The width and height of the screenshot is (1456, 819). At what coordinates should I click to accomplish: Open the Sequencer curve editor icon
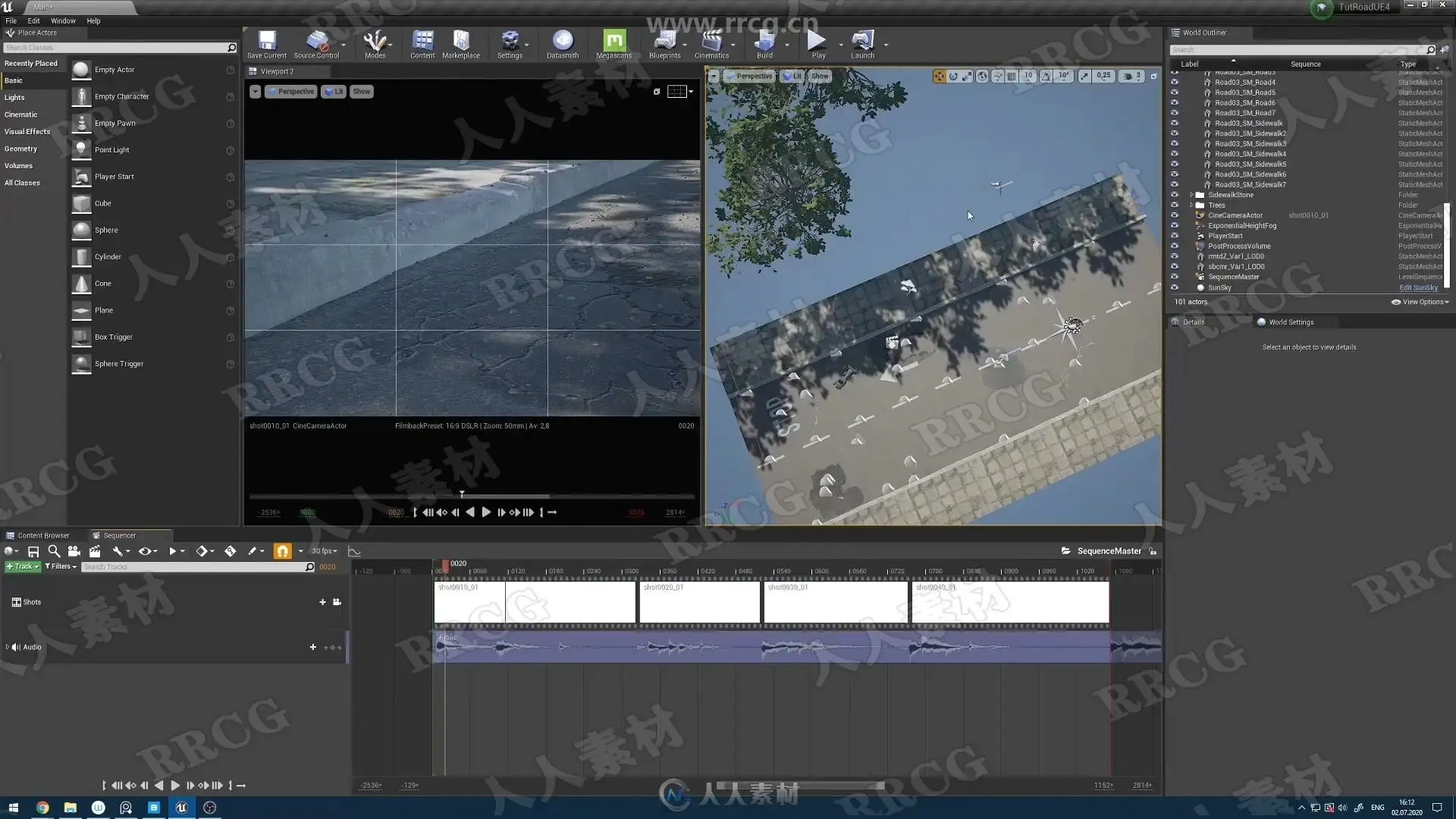(354, 551)
